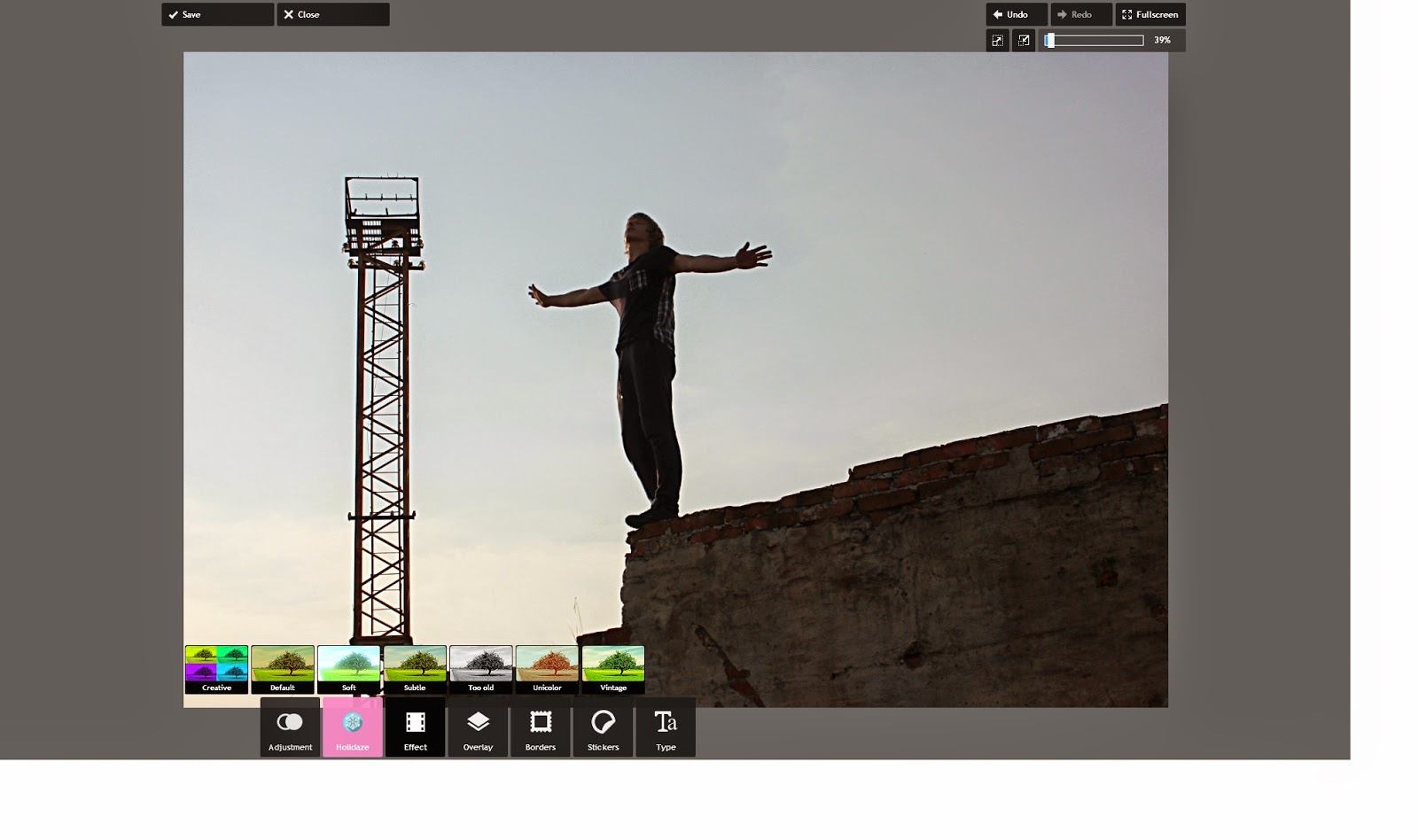Screen dimensions: 1418x840
Task: Open the Borders options
Action: (541, 727)
